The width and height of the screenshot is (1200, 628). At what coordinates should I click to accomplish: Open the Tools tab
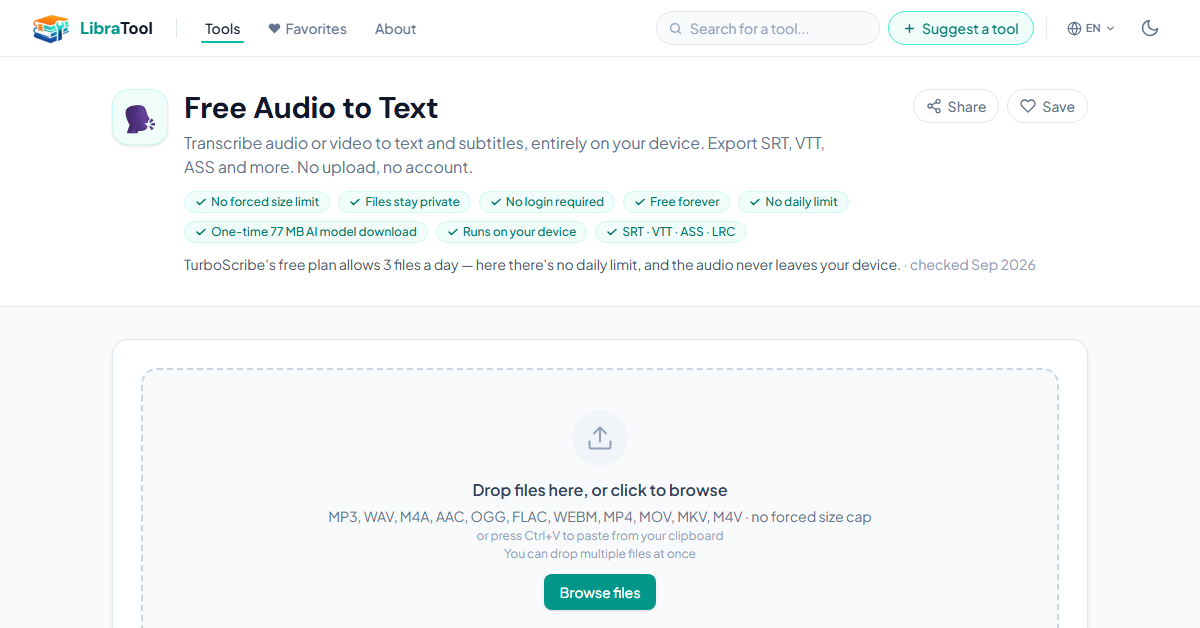click(222, 29)
